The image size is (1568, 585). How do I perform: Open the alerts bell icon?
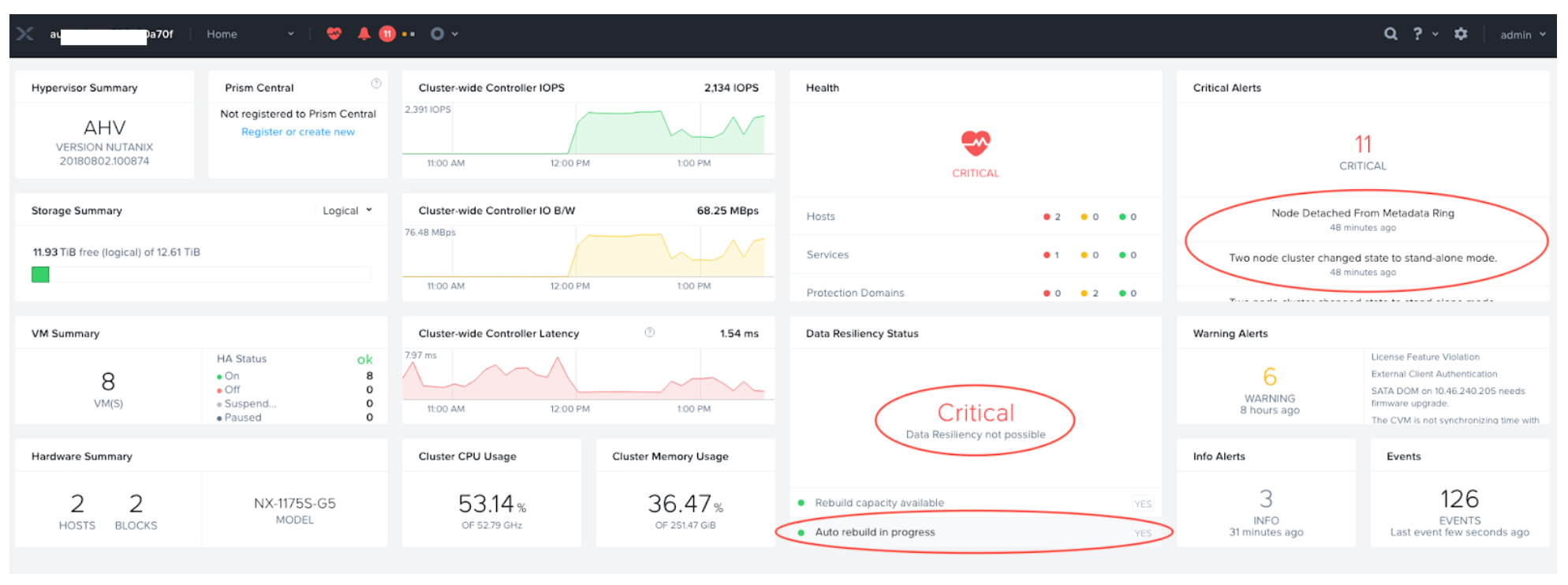click(x=364, y=34)
